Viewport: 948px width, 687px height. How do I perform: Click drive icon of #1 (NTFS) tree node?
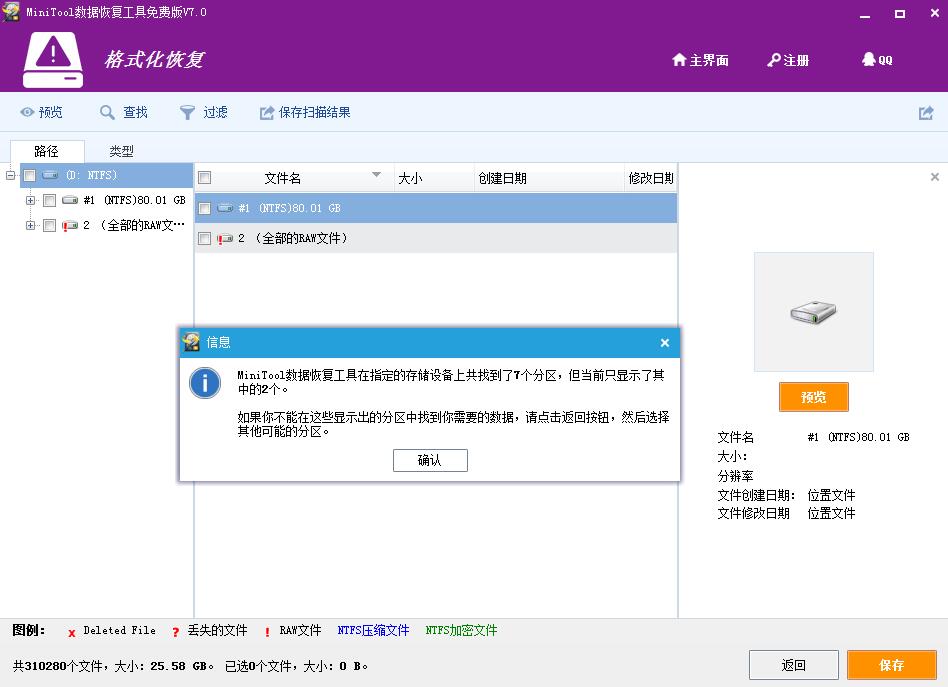70,200
